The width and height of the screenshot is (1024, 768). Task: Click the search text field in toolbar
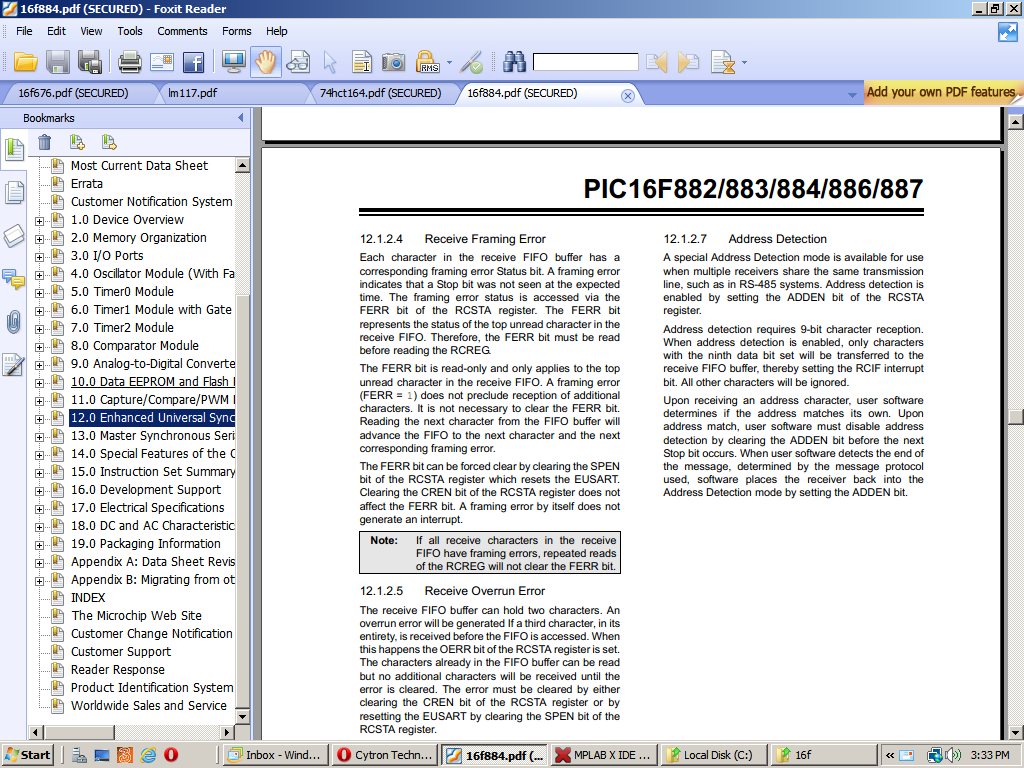pyautogui.click(x=585, y=62)
